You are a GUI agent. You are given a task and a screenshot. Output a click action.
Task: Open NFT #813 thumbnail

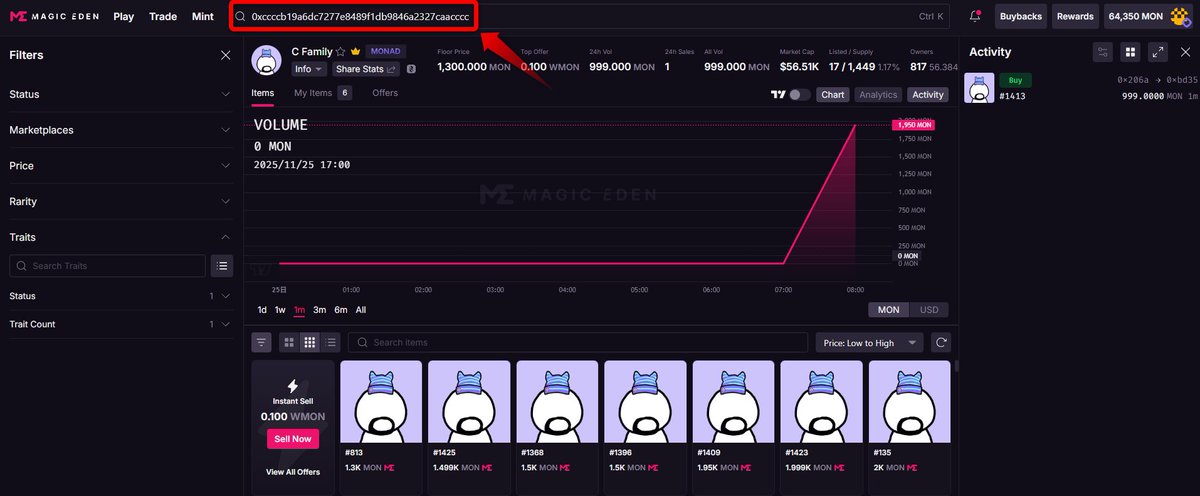click(381, 403)
